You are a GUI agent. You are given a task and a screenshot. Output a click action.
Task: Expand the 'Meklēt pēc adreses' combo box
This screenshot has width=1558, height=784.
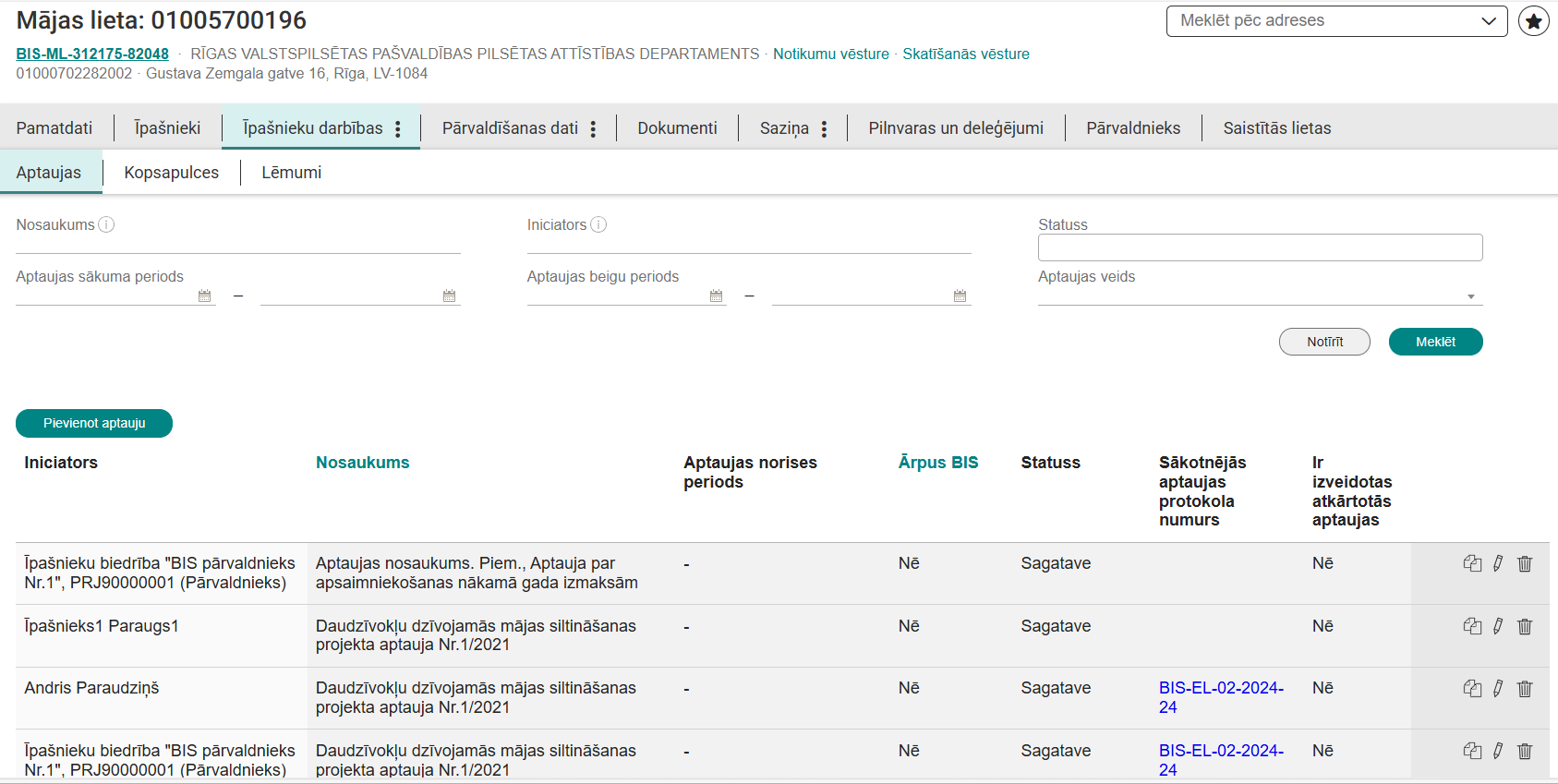[x=1488, y=21]
